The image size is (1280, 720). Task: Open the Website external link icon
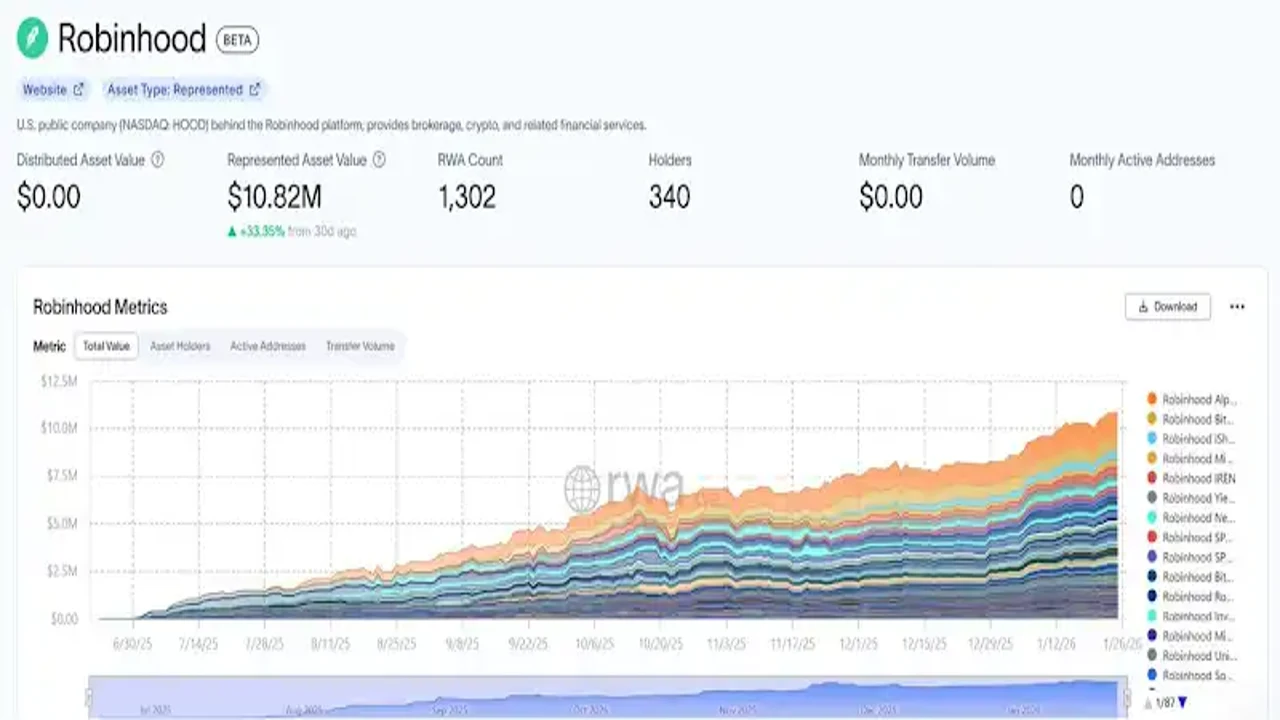[x=79, y=90]
